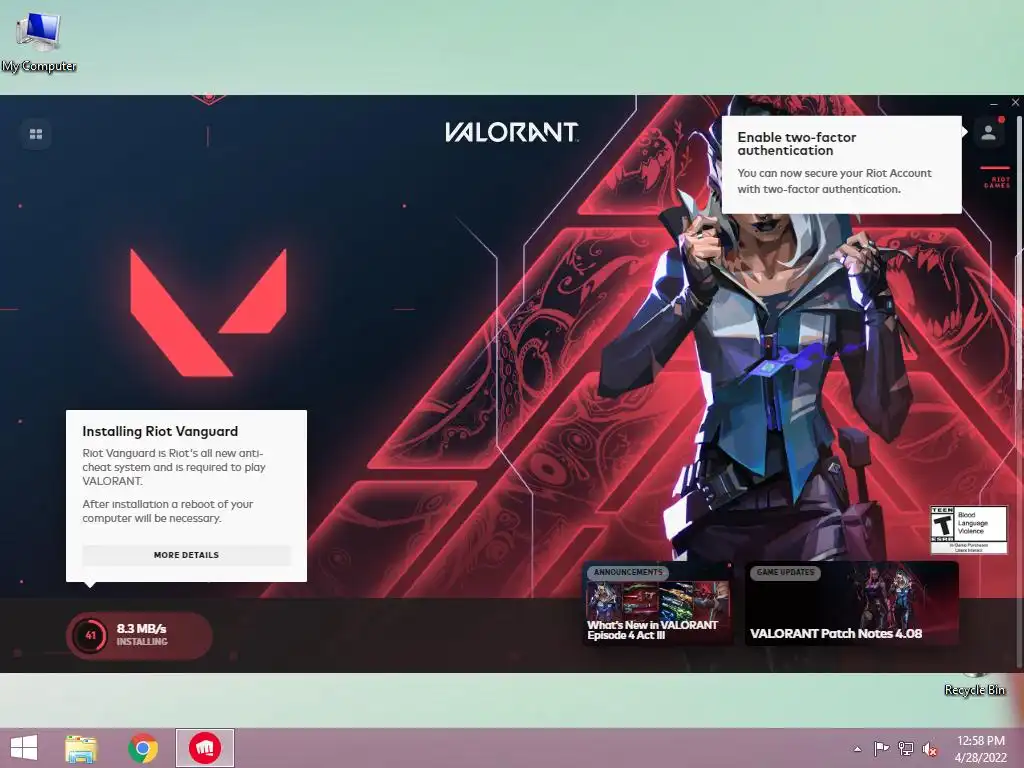The image size is (1024, 768).
Task: Open the account profile icon
Action: (x=989, y=133)
